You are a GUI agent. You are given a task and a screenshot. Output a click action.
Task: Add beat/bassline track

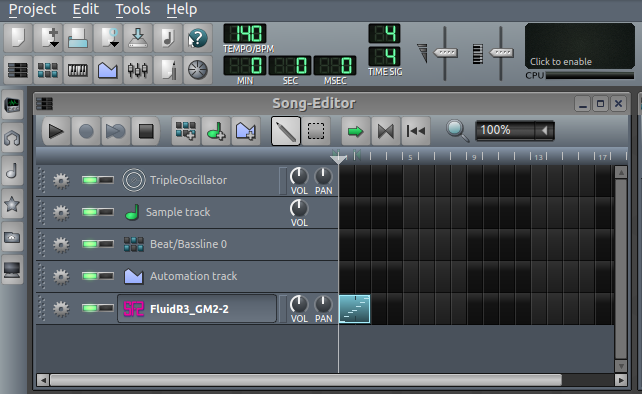[x=186, y=131]
